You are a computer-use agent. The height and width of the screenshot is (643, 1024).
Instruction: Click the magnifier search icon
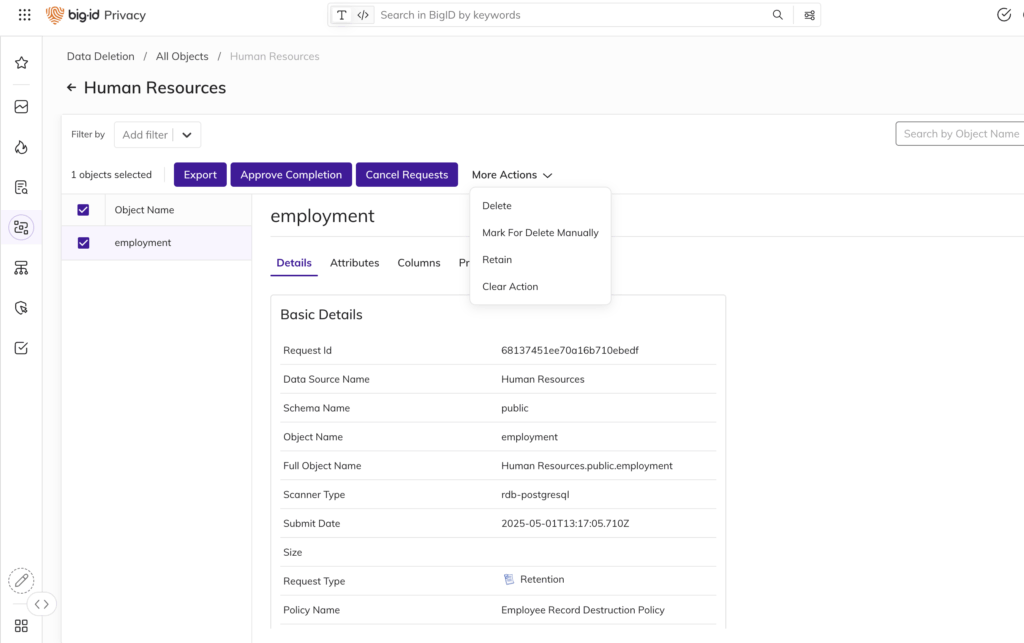coord(778,15)
